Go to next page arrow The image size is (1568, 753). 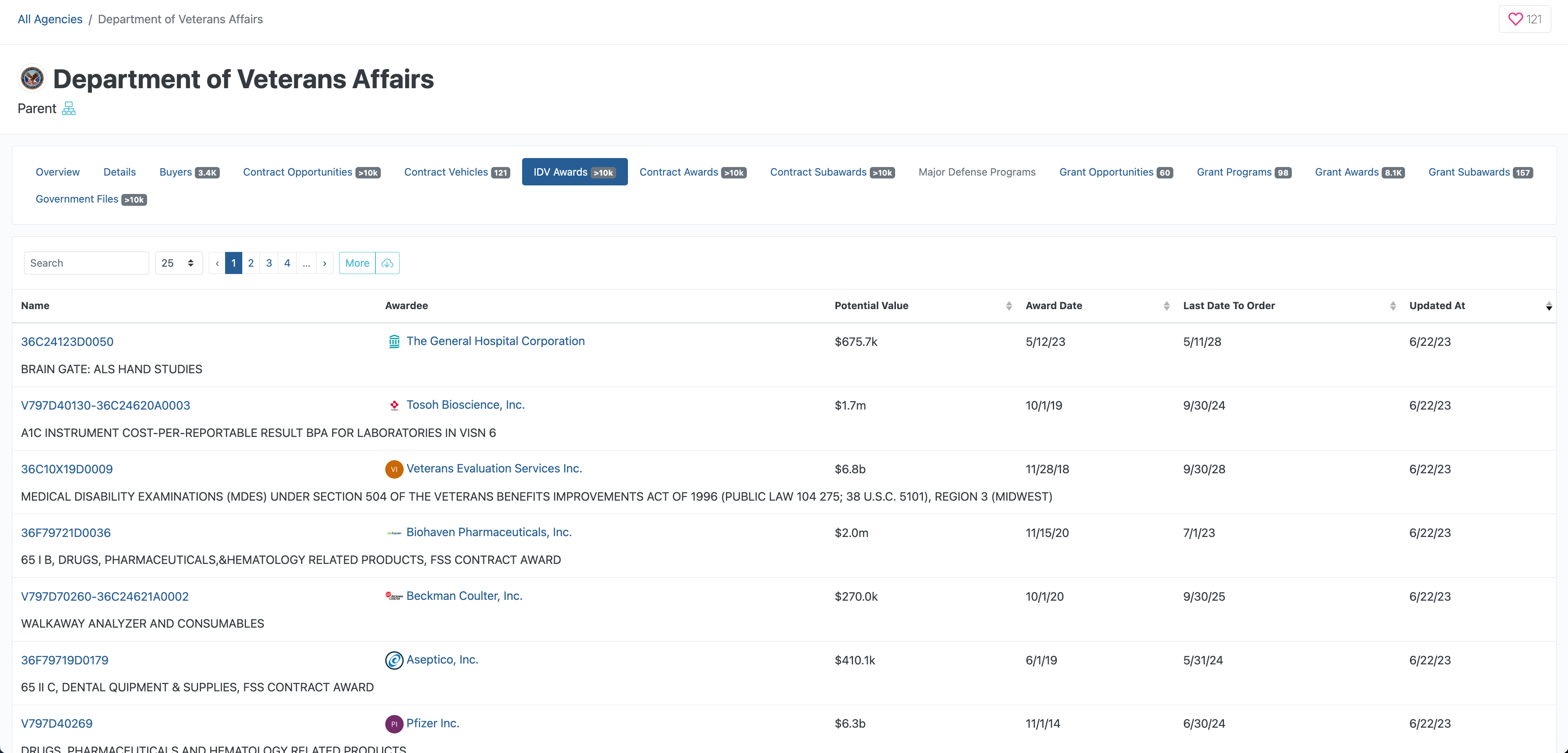point(324,263)
